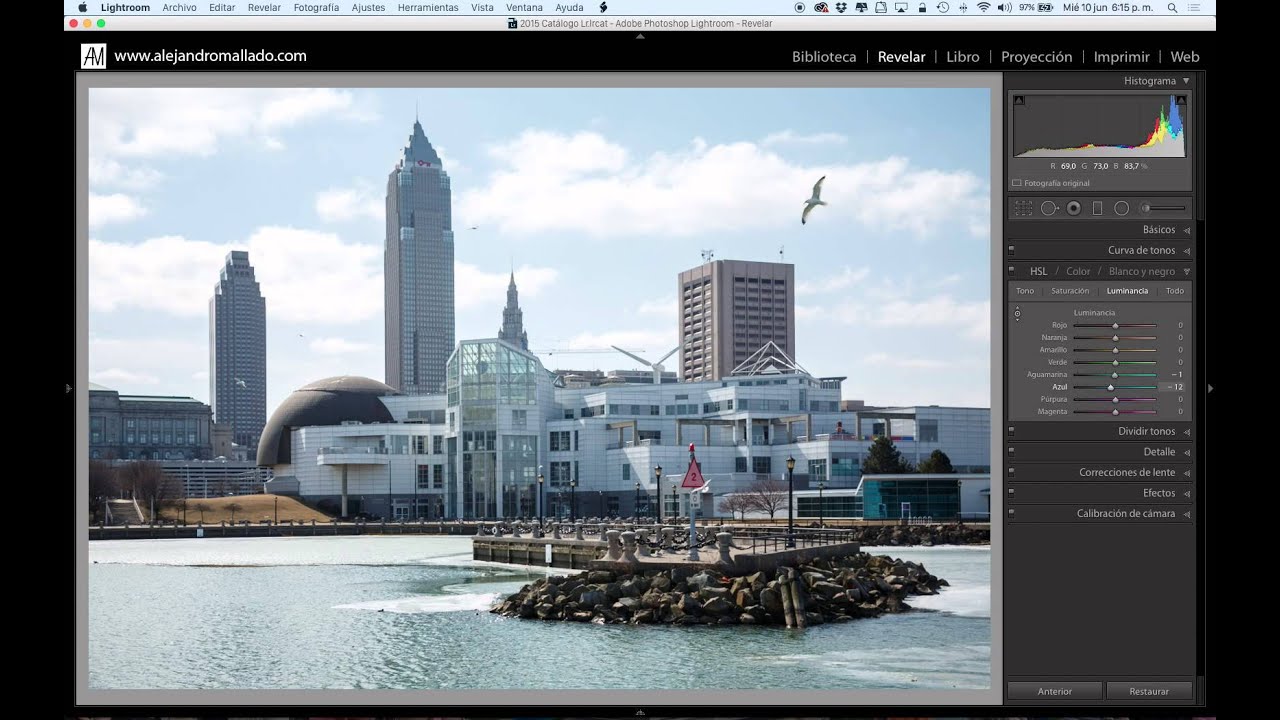Screen dimensions: 1280x720
Task: Select the Tono tab in HSL
Action: [1025, 291]
